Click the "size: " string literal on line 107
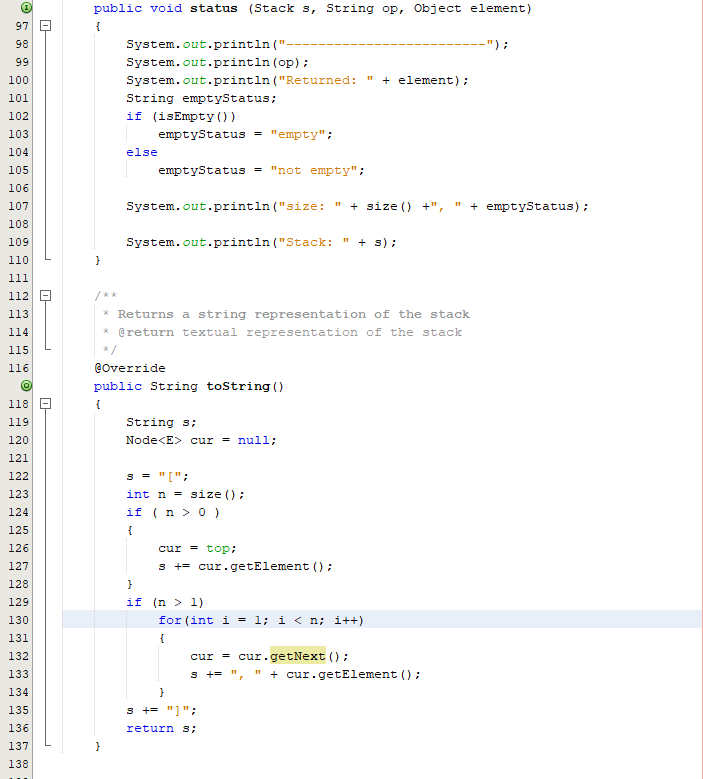The height and width of the screenshot is (779, 703). coord(310,206)
